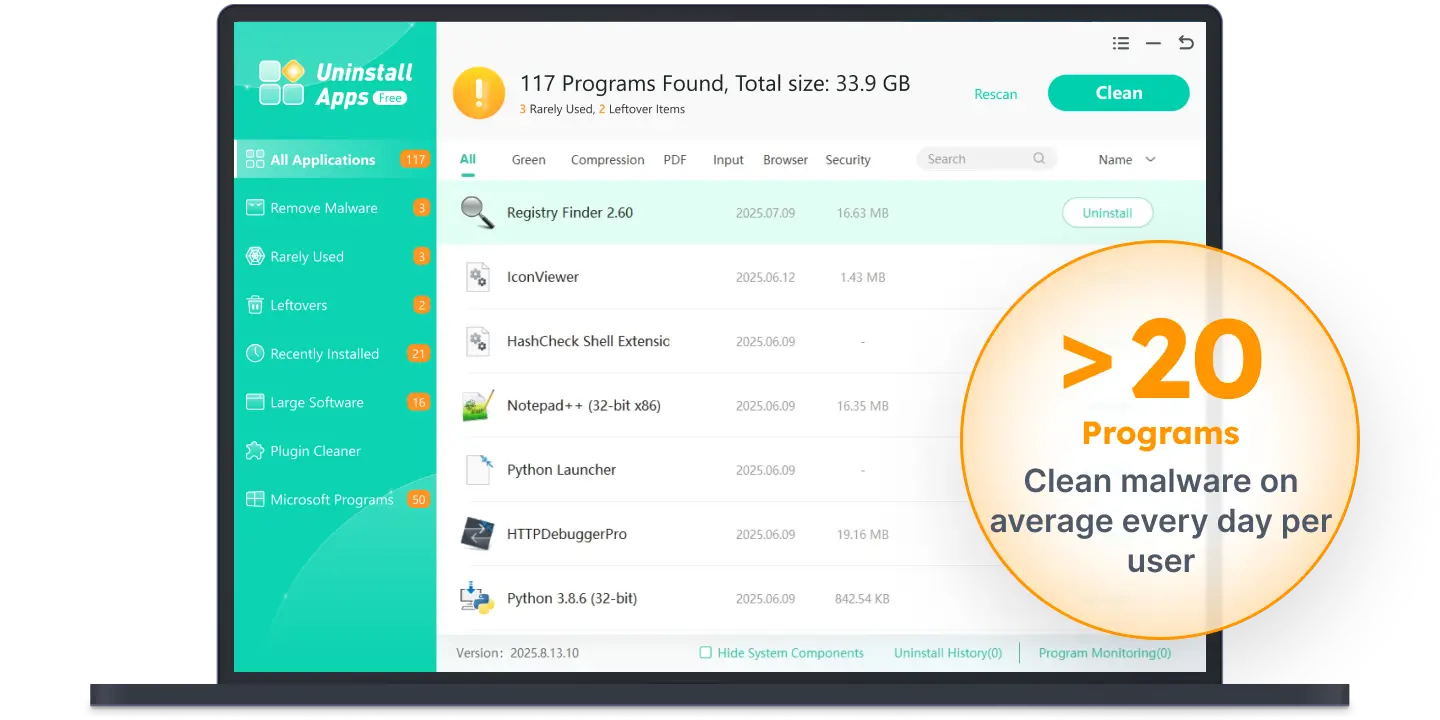
Task: Click the 2025.06.12 date value
Action: point(765,277)
